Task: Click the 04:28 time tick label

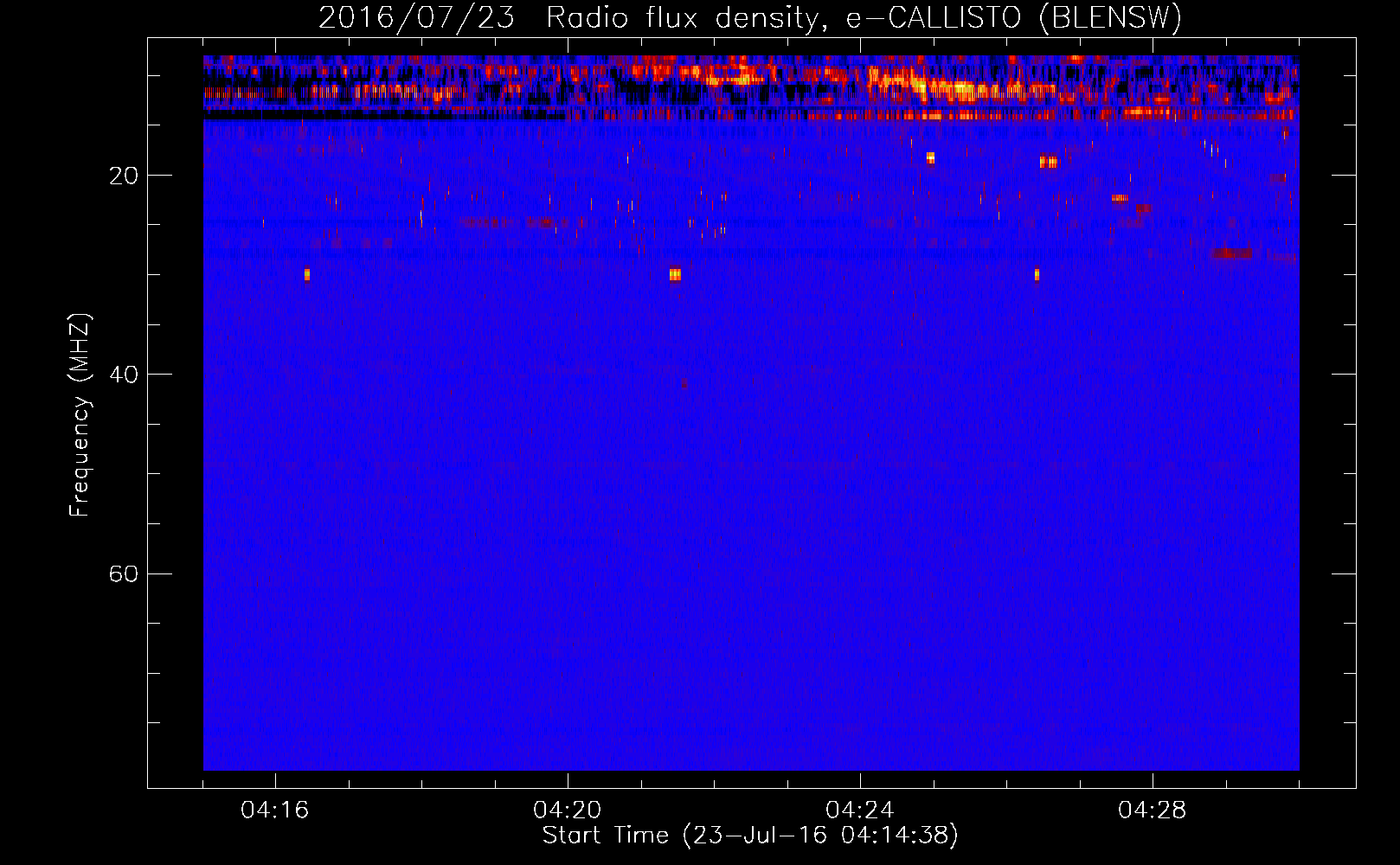Action: pyautogui.click(x=1153, y=811)
